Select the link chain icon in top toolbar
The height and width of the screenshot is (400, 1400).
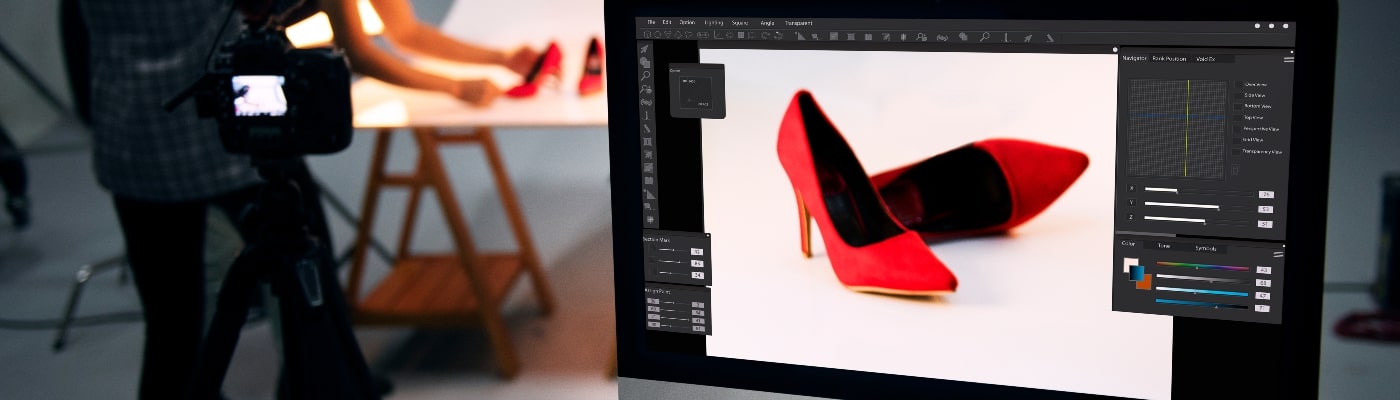(x=942, y=37)
